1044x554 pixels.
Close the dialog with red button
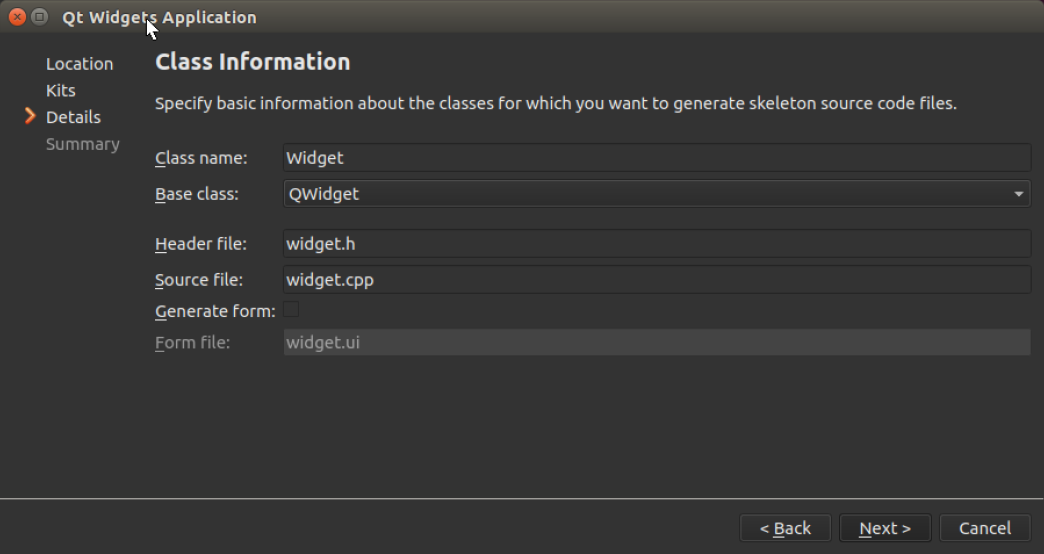(x=17, y=17)
